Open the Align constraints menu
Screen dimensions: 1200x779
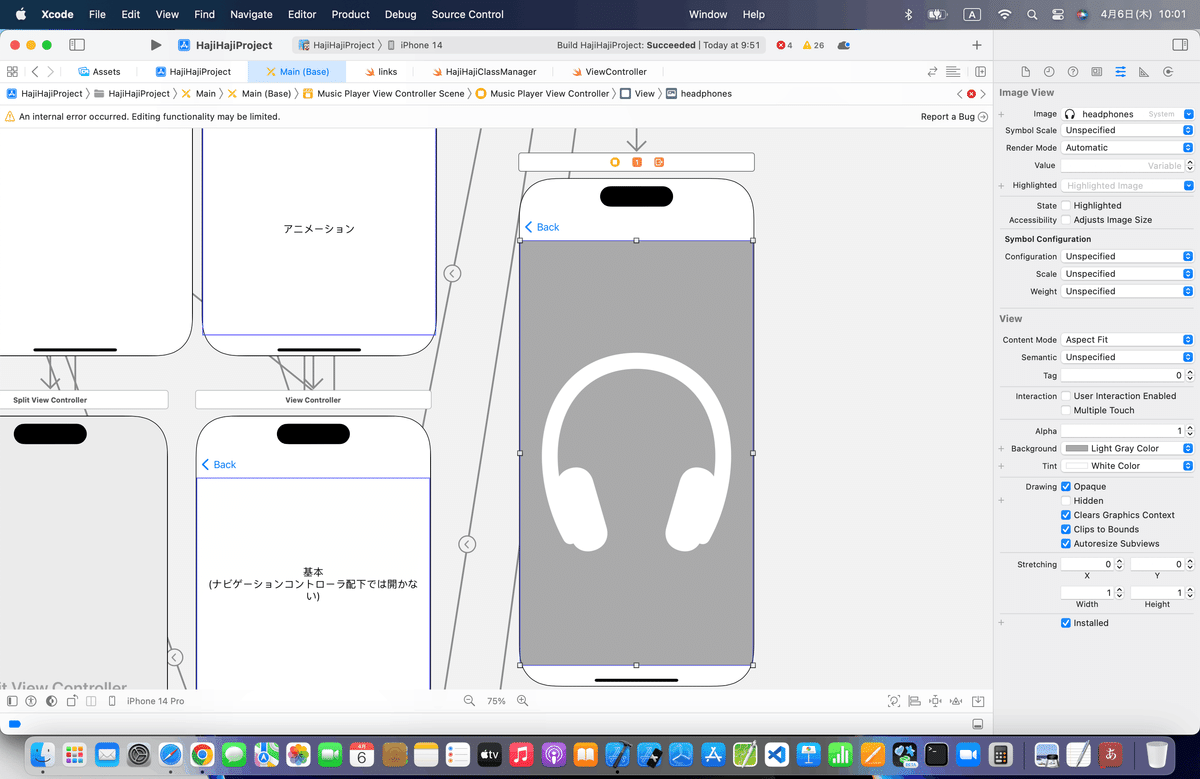coord(914,702)
